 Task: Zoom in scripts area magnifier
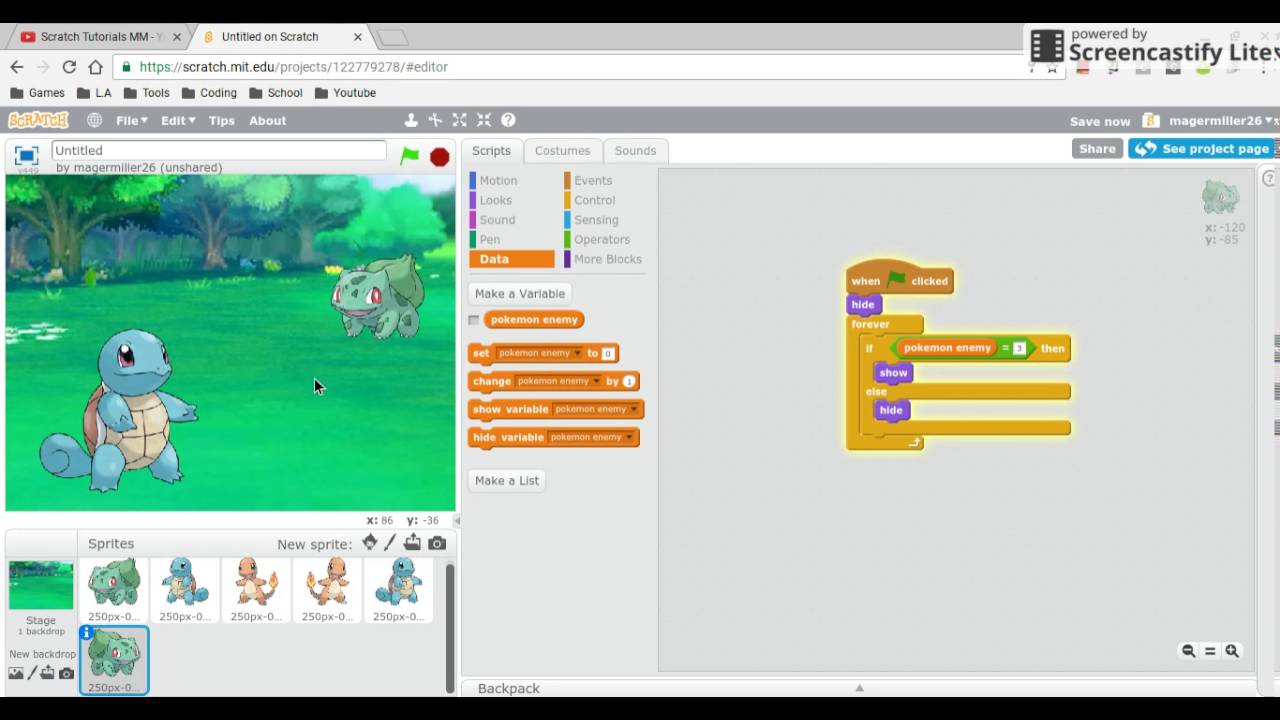click(x=1232, y=651)
